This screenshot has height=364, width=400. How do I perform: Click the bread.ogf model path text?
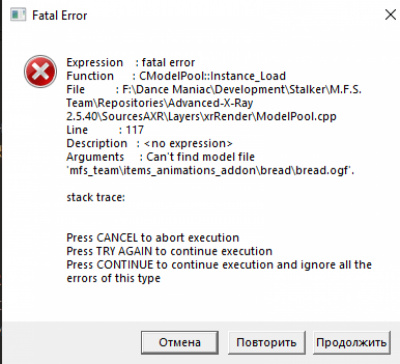point(210,170)
